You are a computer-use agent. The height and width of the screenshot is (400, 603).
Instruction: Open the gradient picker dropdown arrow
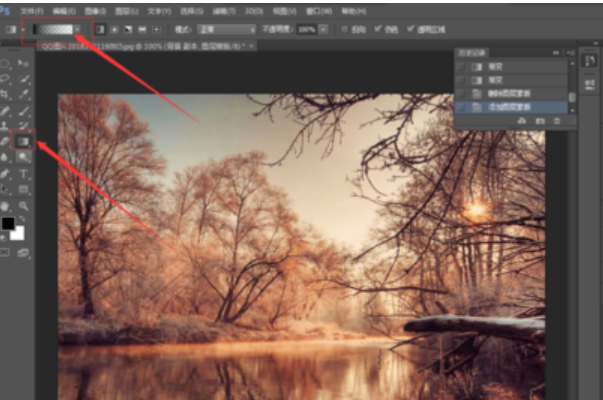(x=77, y=30)
